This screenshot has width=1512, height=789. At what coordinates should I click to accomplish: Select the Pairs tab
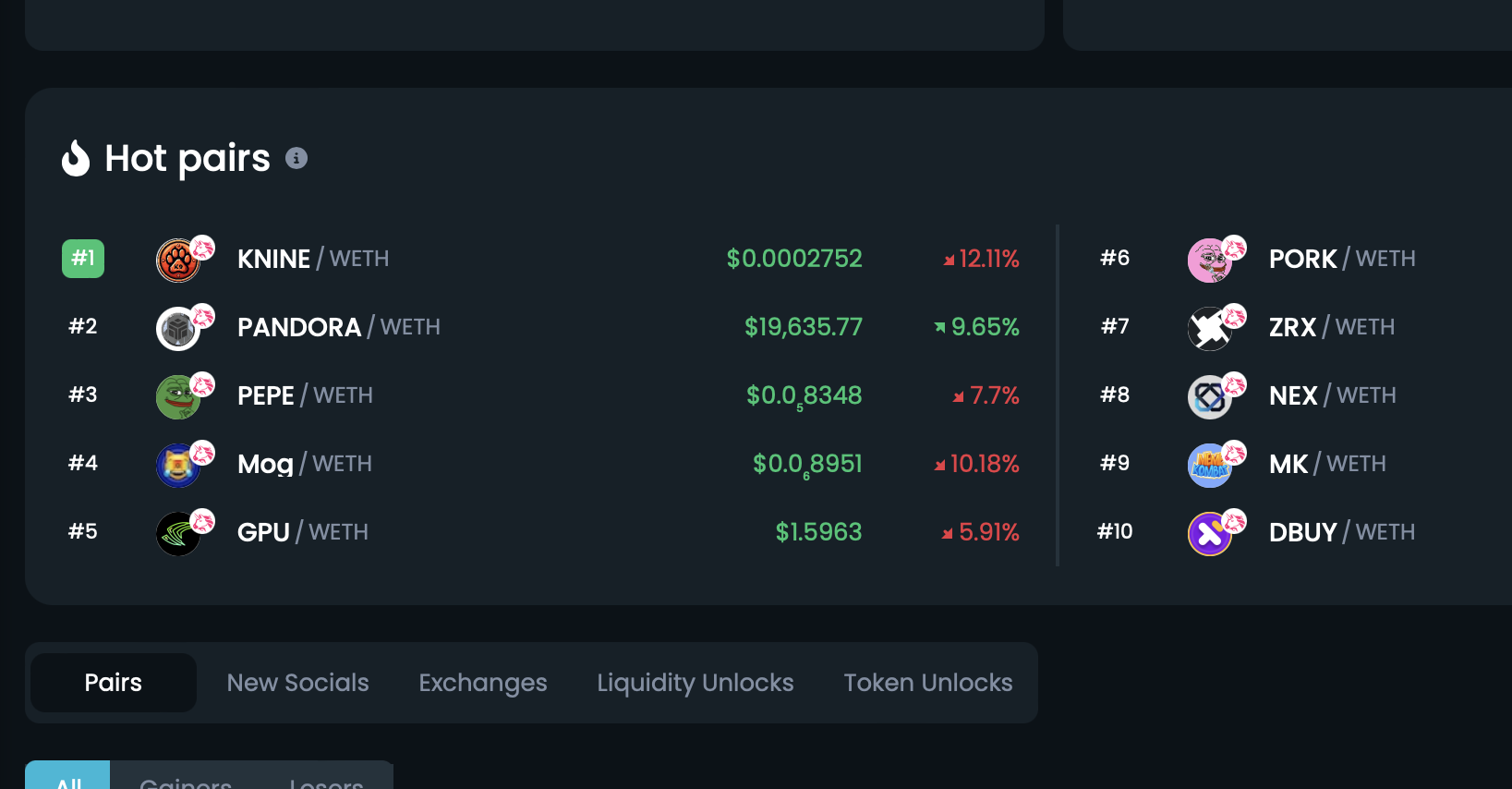pos(113,683)
